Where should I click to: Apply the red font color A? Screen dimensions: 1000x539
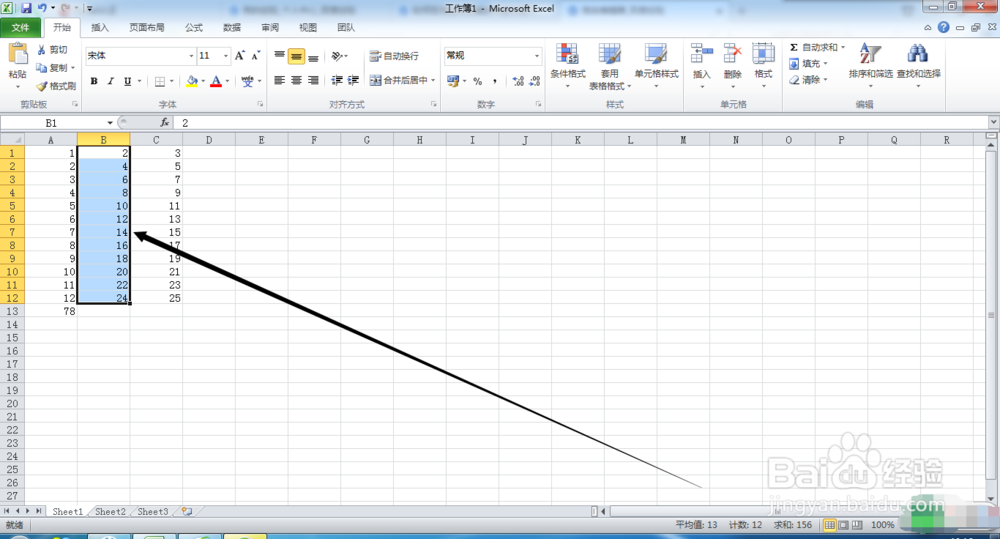216,81
